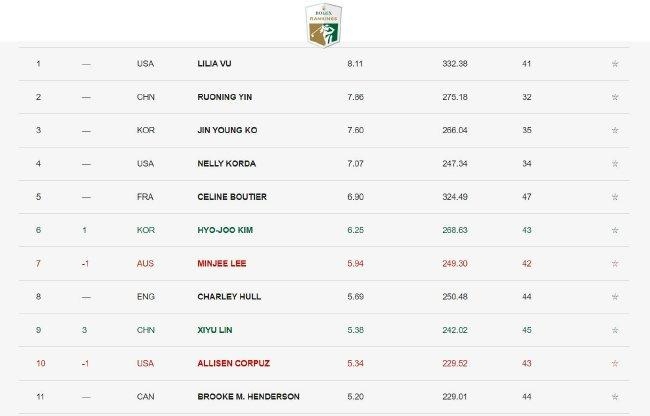Select the rank 8 row cell

click(39, 296)
